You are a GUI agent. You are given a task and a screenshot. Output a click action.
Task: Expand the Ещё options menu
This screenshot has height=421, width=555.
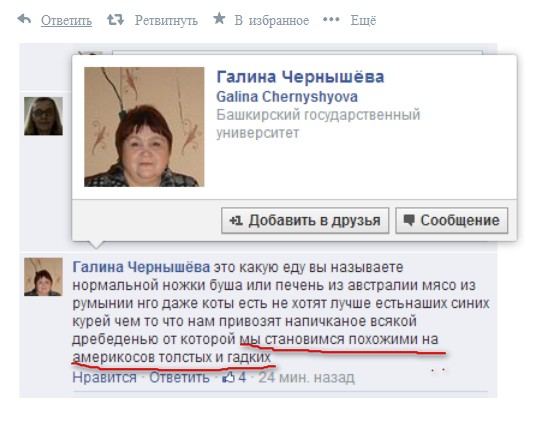(x=363, y=20)
